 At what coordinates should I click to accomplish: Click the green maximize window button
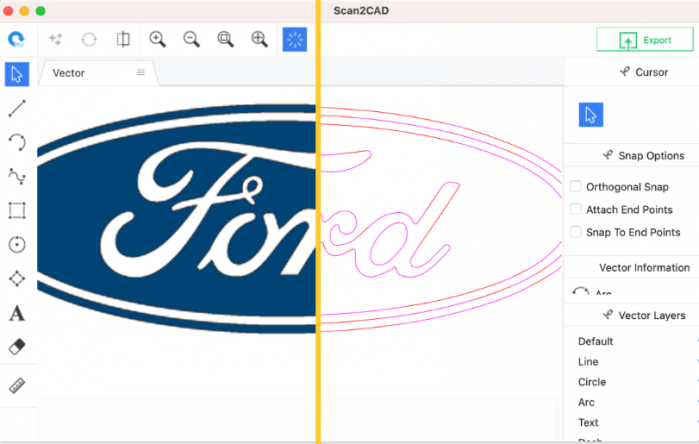(x=41, y=11)
